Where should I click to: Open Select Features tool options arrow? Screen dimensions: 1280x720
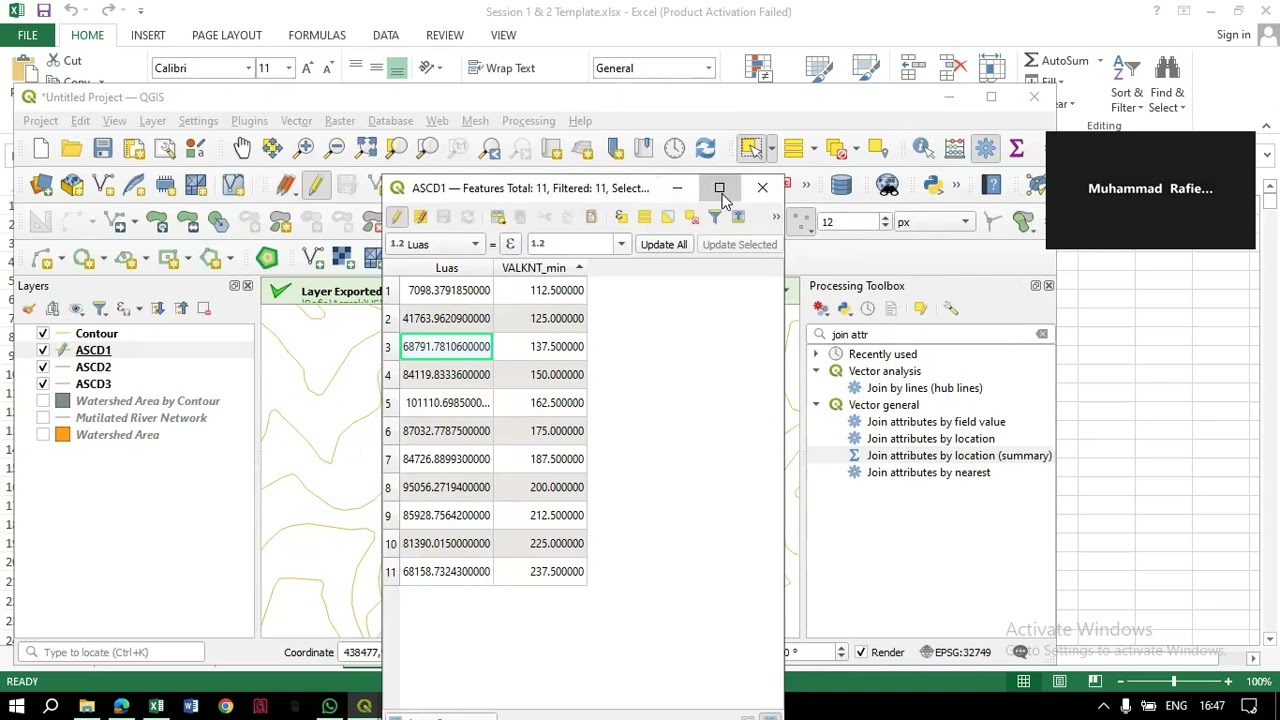pyautogui.click(x=771, y=149)
